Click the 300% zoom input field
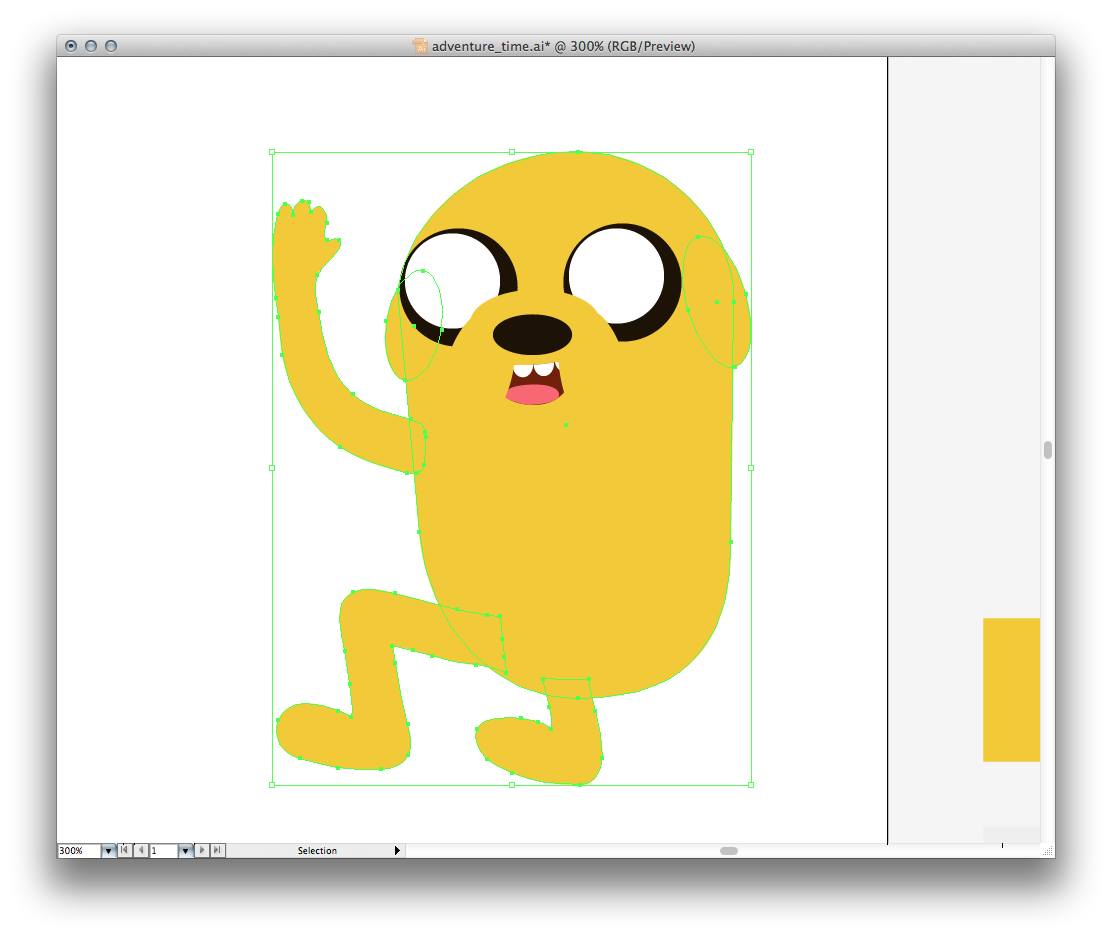Image resolution: width=1112 pixels, height=937 pixels. point(78,851)
